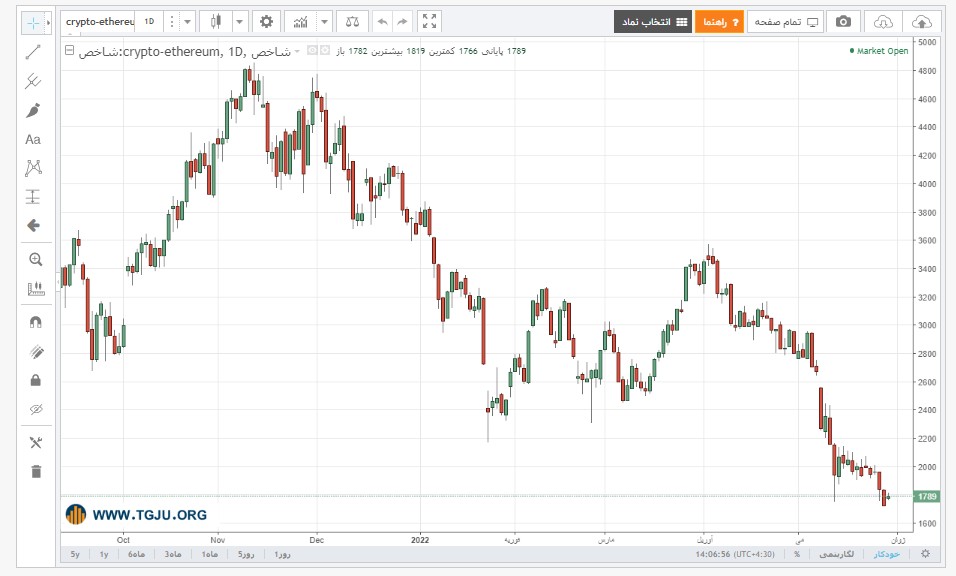
Task: Toggle lock all drawings padlock
Action: pos(36,380)
